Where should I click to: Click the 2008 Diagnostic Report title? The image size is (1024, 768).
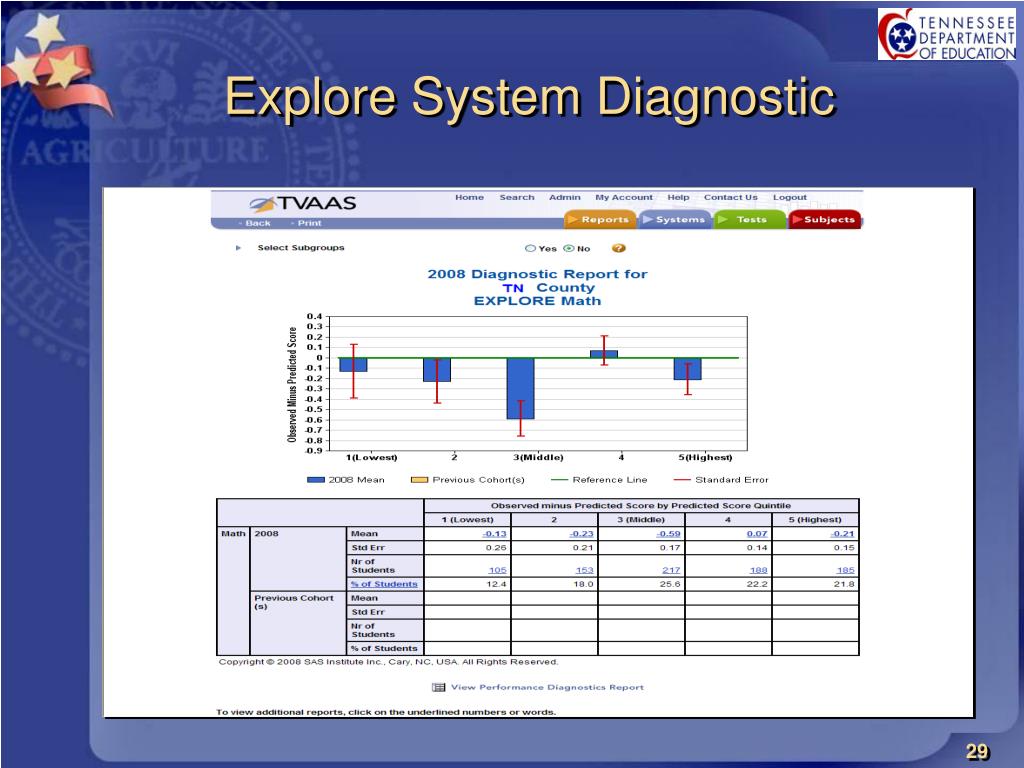[537, 274]
